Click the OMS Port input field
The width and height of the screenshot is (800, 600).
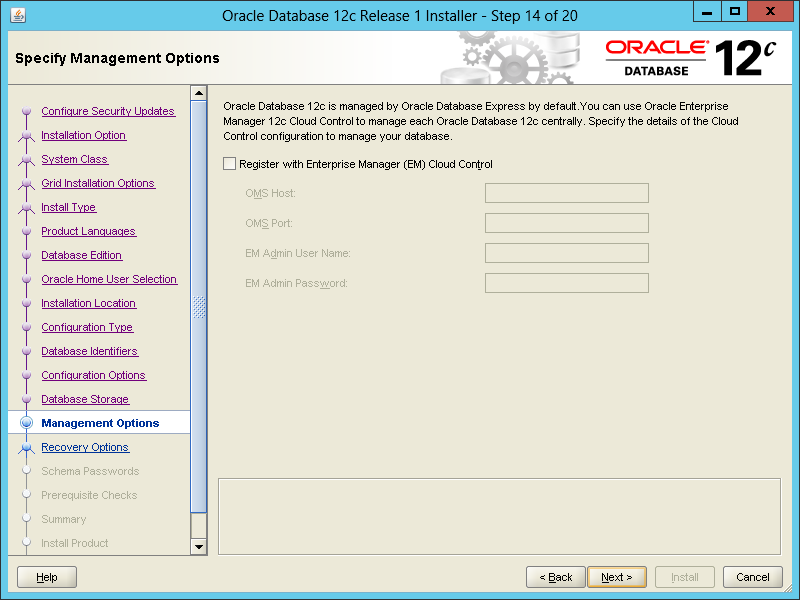pos(567,223)
